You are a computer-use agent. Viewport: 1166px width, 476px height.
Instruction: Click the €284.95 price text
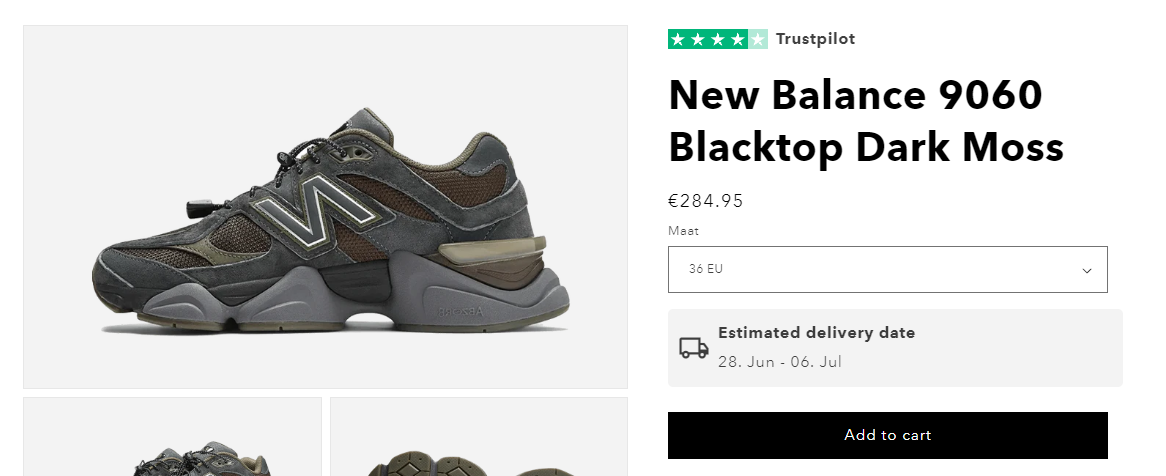tap(706, 201)
